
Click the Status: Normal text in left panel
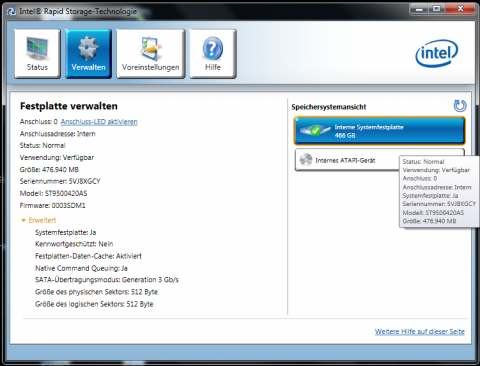(43, 146)
